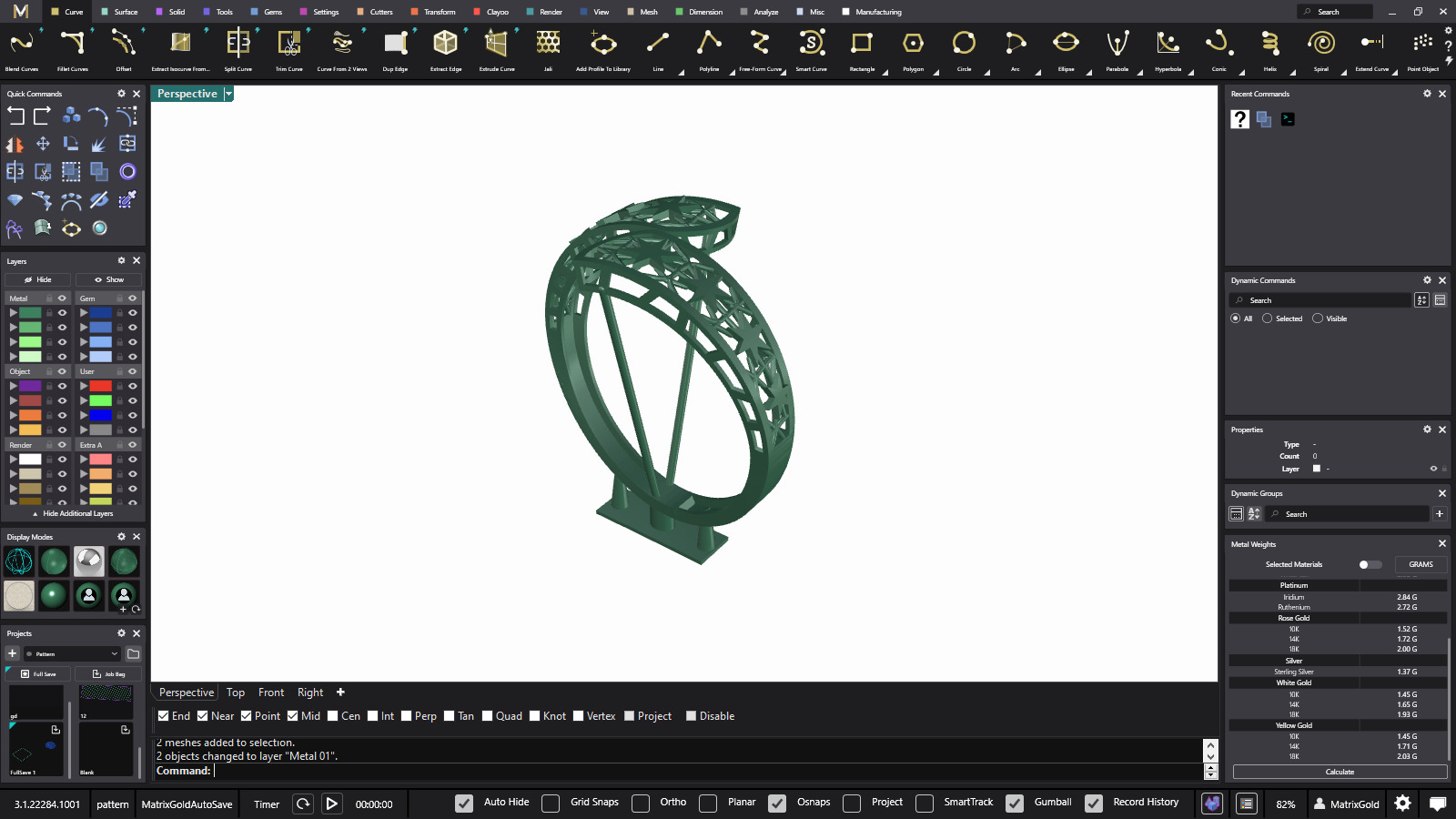This screenshot has height=819, width=1456.
Task: Enable the Vertex osnap checkbox
Action: tap(578, 716)
